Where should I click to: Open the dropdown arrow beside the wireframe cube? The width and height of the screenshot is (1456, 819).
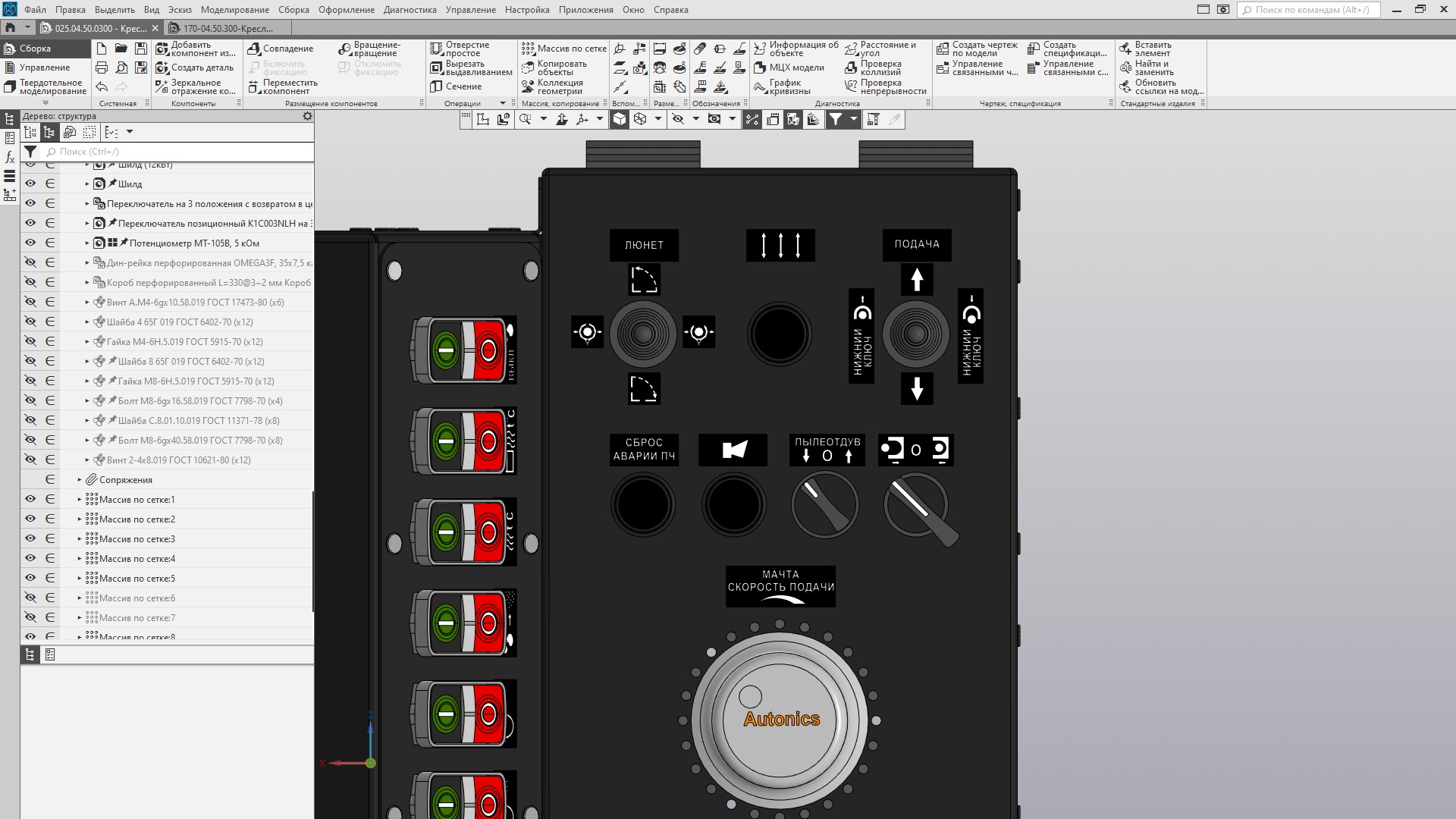tap(658, 119)
